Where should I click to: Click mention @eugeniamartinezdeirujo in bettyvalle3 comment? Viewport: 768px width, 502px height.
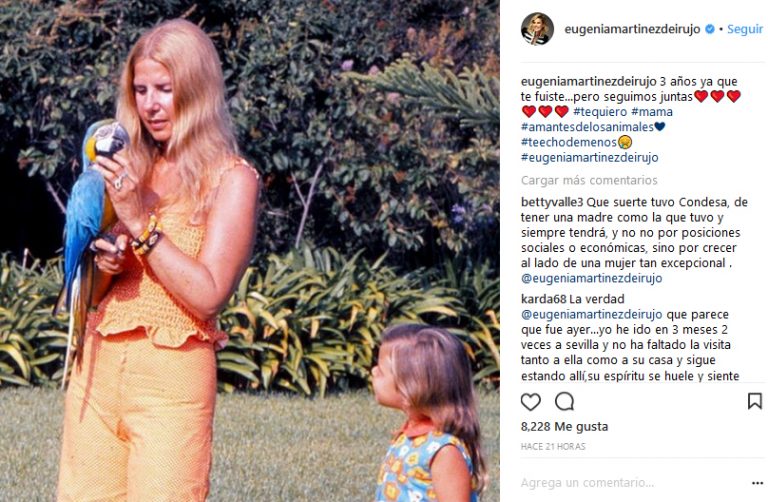point(591,278)
